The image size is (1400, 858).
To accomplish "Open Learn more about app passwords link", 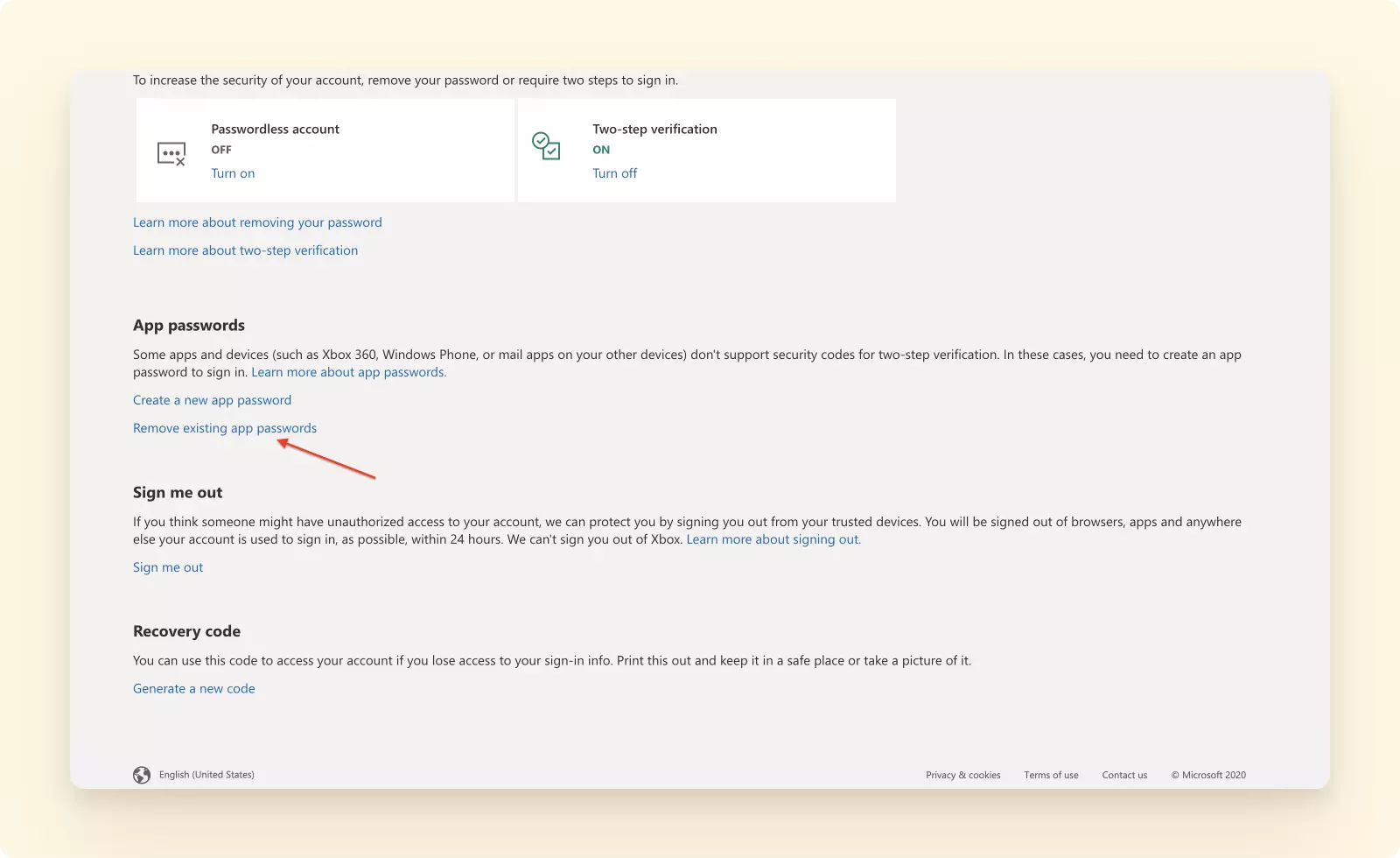I will 348,372.
